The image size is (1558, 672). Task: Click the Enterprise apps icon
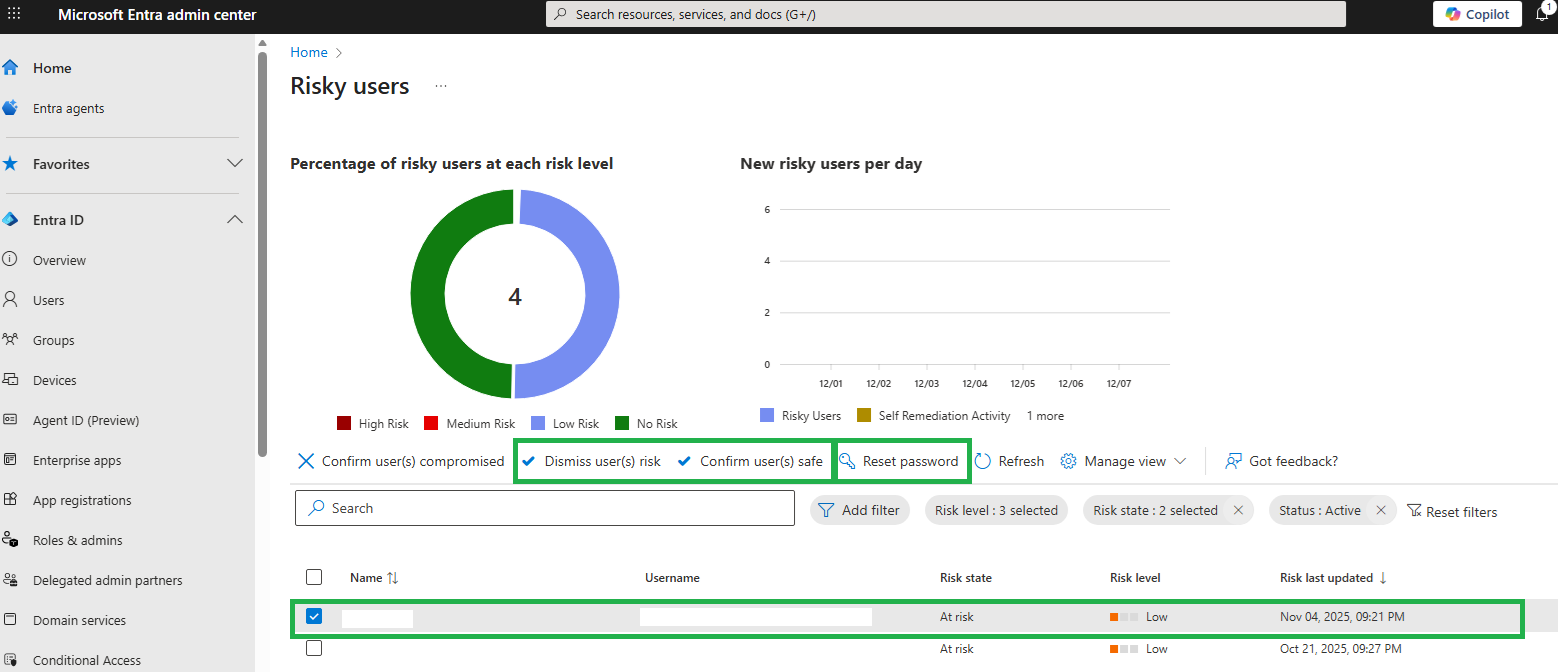click(10, 460)
